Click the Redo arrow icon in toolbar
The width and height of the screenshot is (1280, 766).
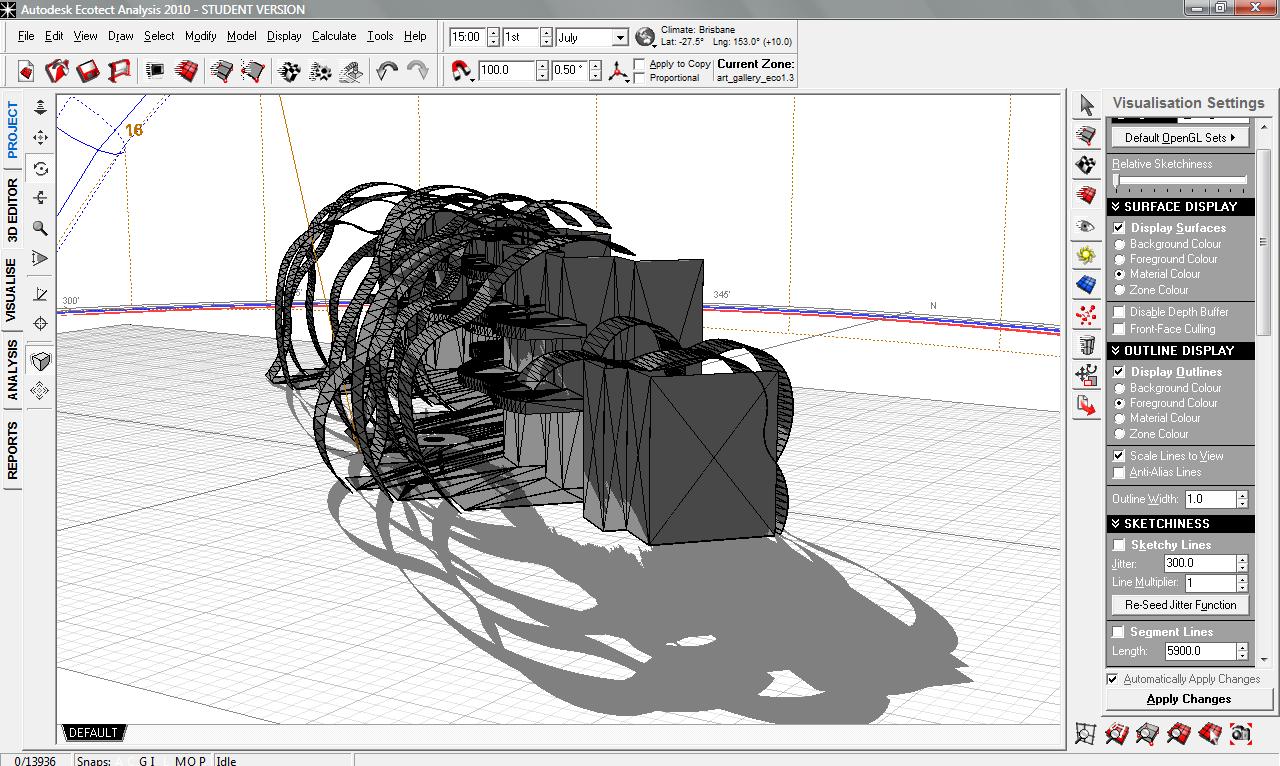pos(418,71)
